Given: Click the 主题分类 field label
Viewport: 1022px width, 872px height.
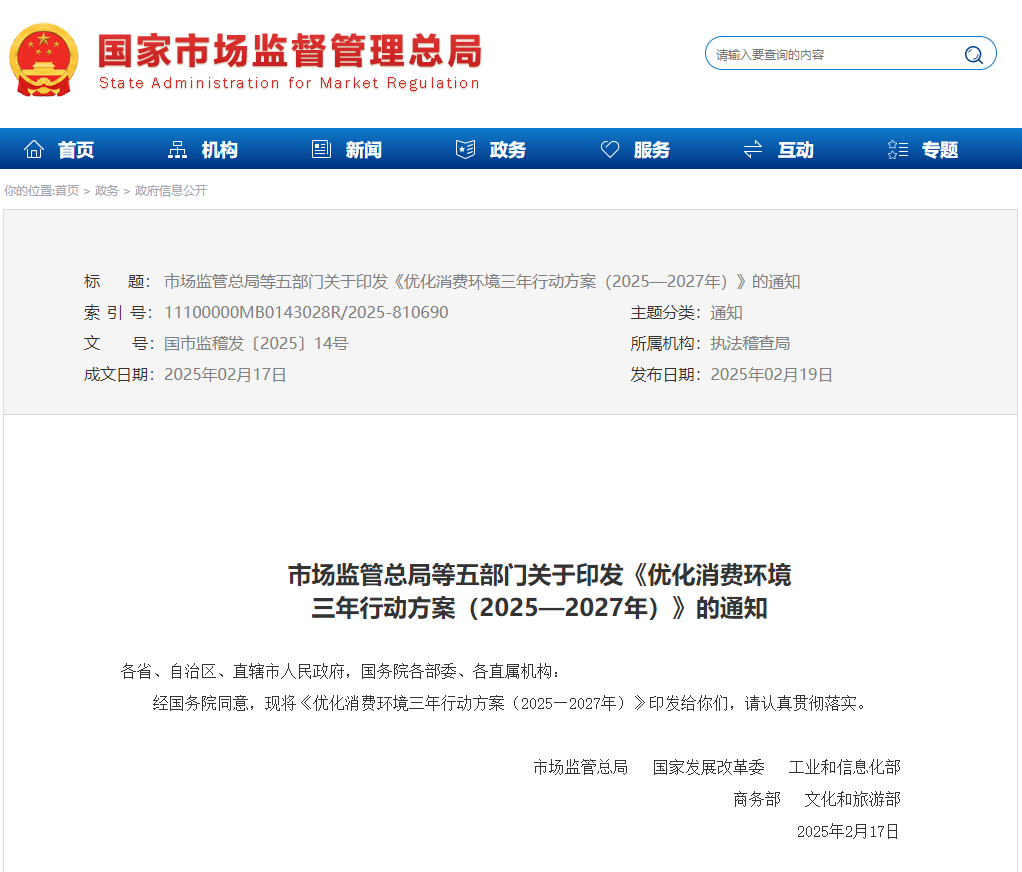Looking at the screenshot, I should click(665, 312).
